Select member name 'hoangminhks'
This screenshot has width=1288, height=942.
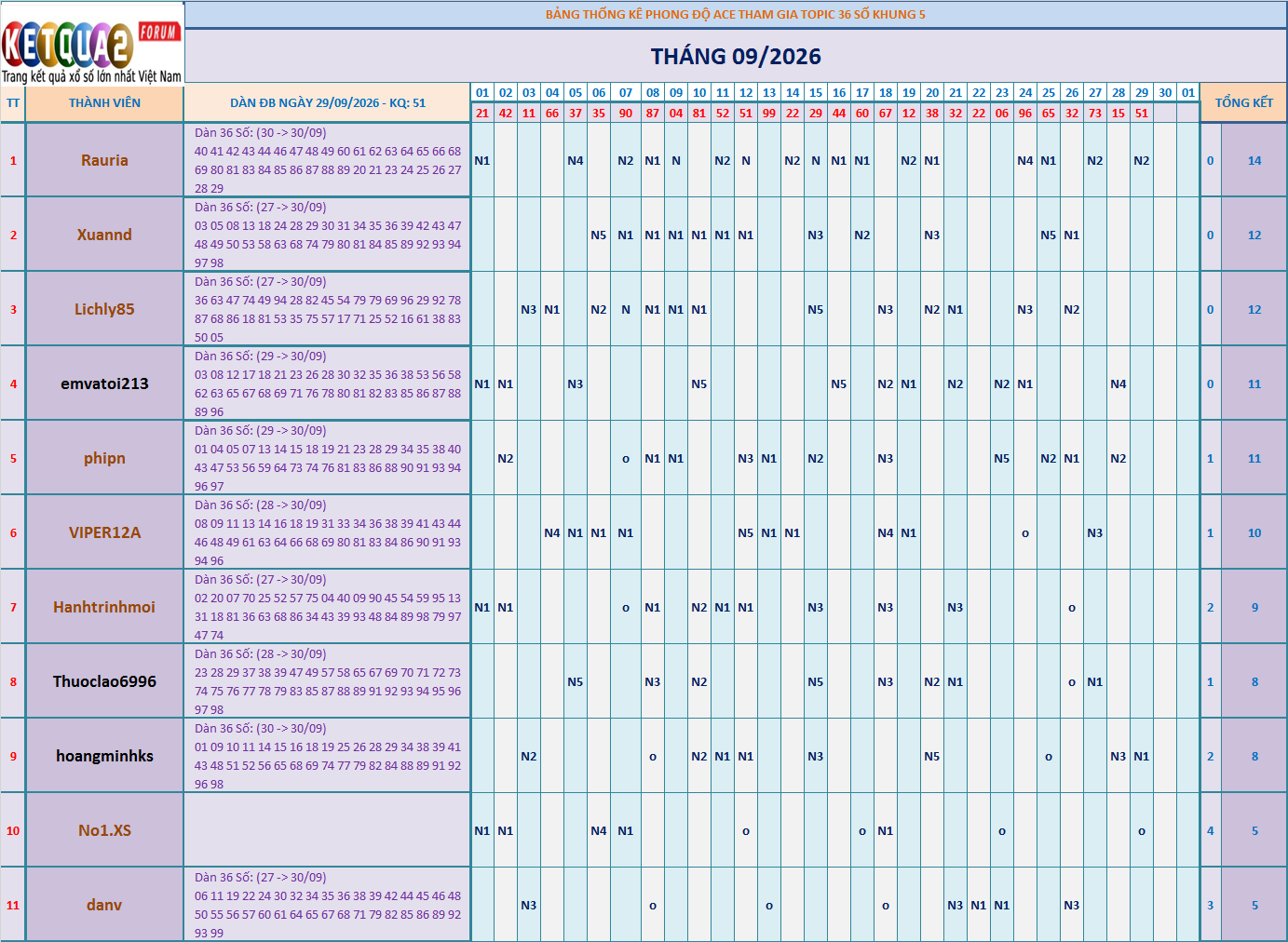[104, 756]
